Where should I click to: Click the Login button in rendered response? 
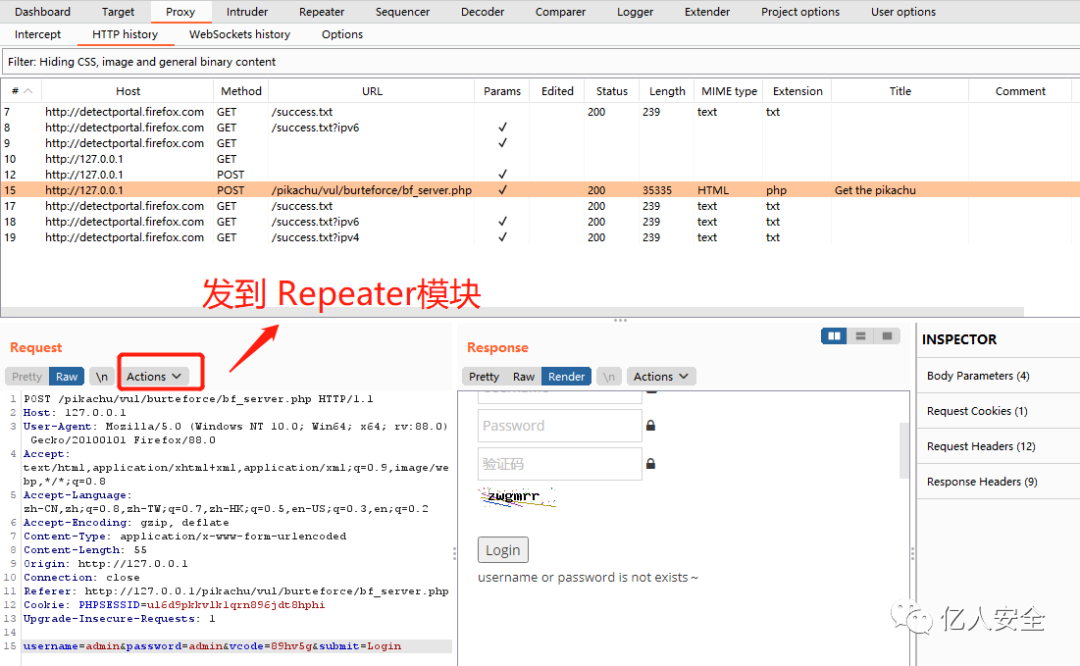[503, 550]
